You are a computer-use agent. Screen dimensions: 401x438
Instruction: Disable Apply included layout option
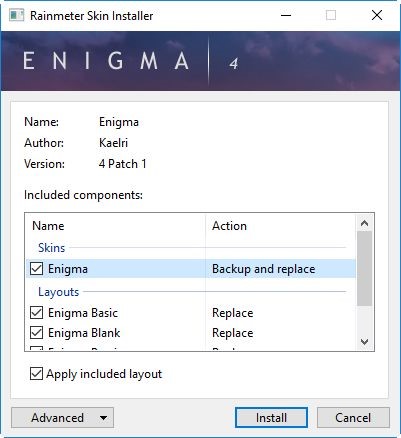pyautogui.click(x=36, y=374)
